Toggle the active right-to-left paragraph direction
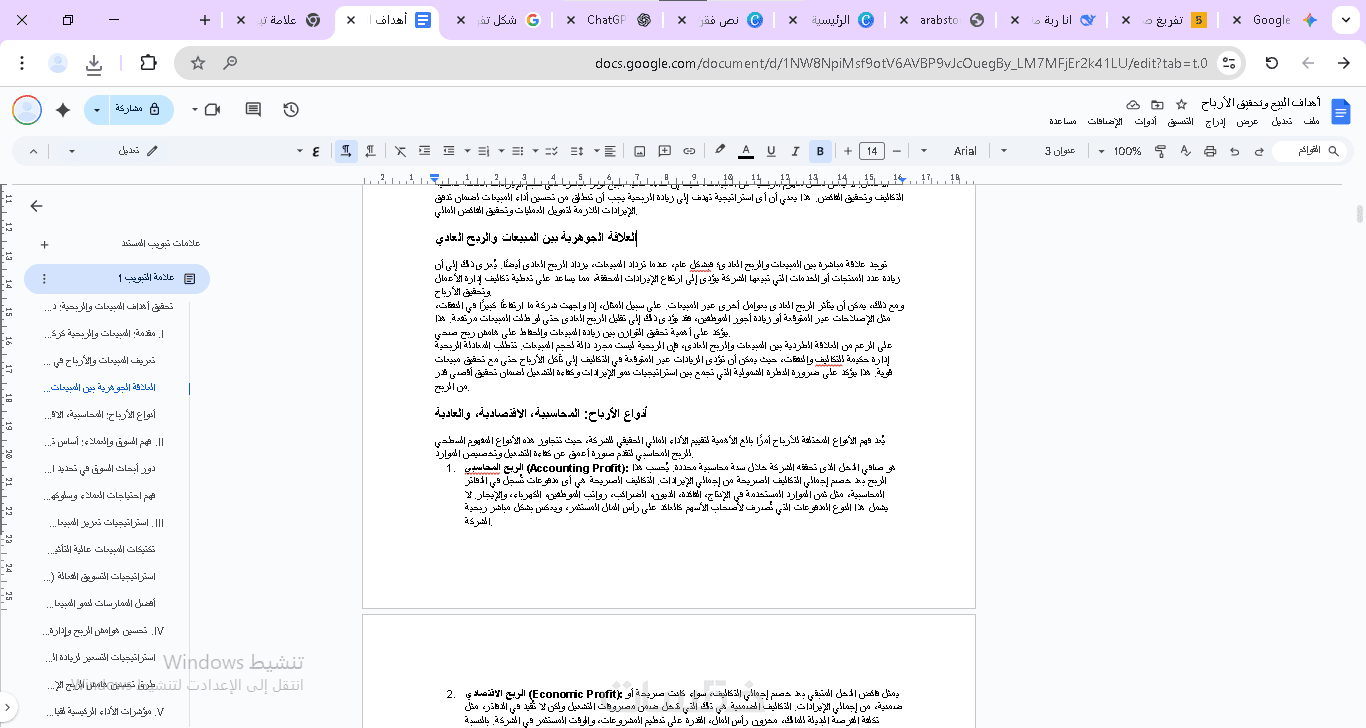Image resolution: width=1366 pixels, height=728 pixels. (346, 151)
